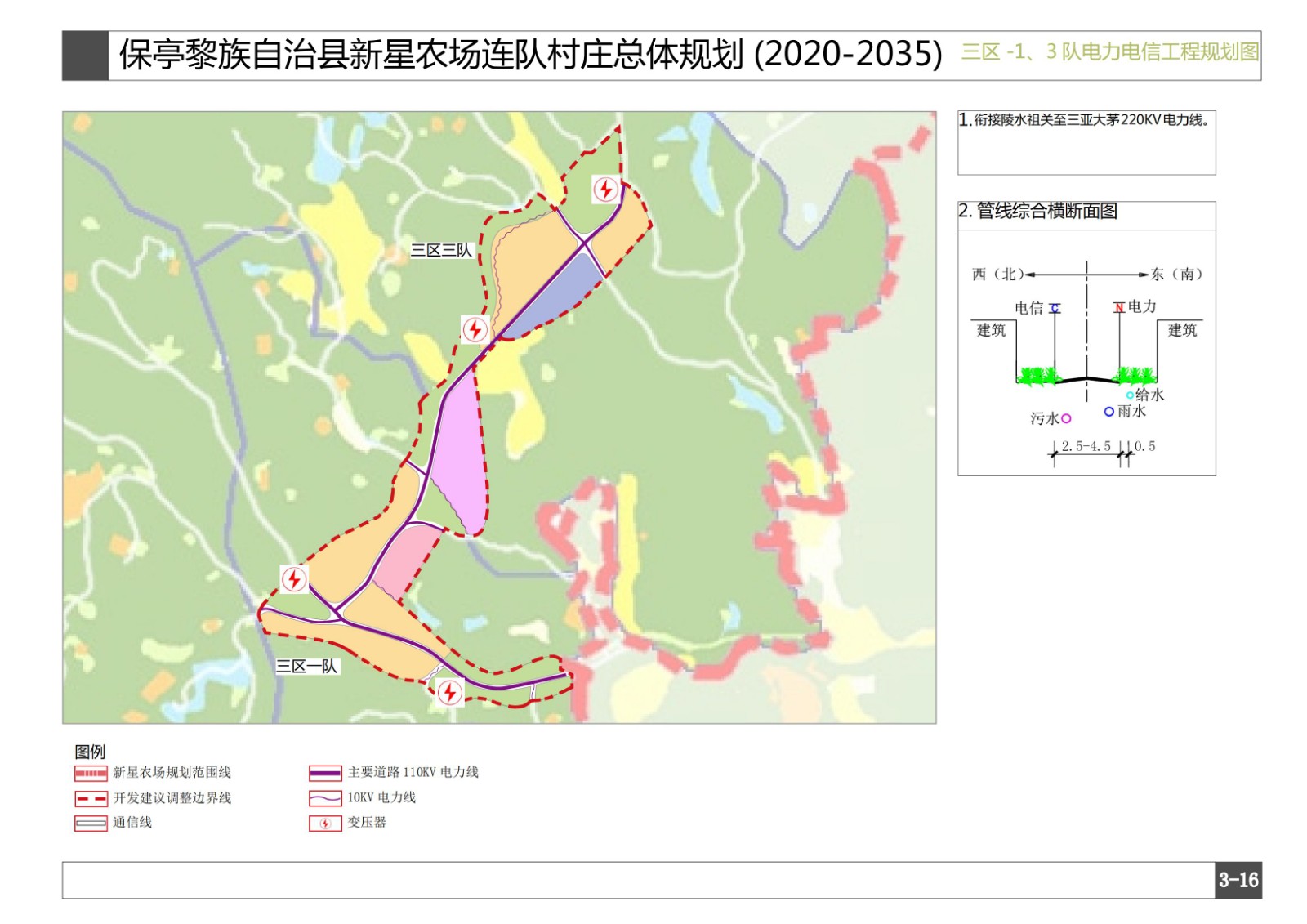Click the magenta 污水 circle marker
The image size is (1307, 924).
pyautogui.click(x=1066, y=418)
